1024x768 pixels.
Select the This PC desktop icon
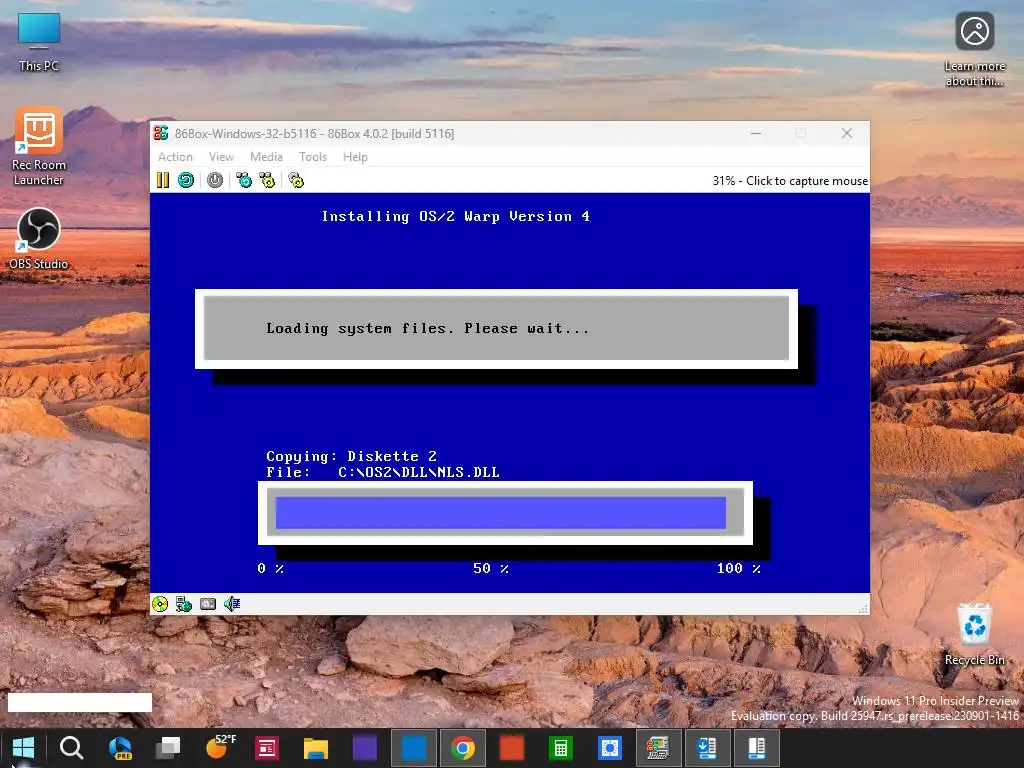coord(39,42)
